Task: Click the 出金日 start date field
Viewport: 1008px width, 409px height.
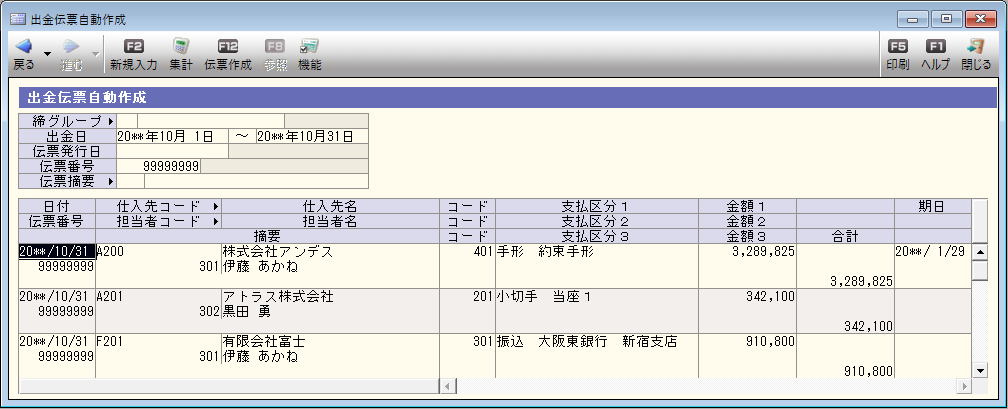Action: pos(172,136)
